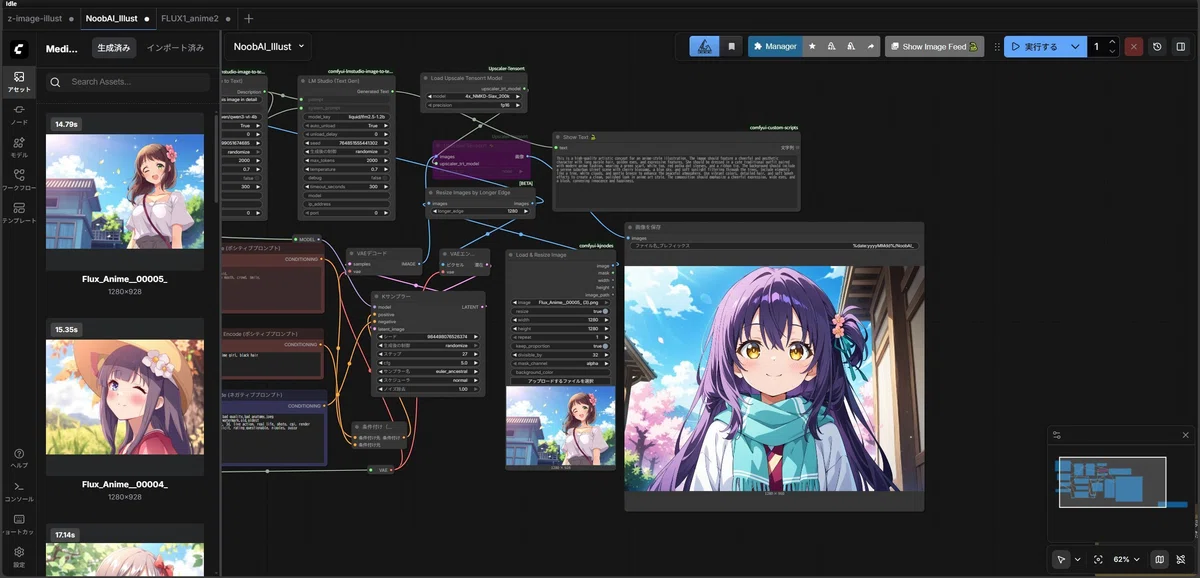Click the bookmark icon in top toolbar
The width and height of the screenshot is (1200, 578).
(732, 46)
